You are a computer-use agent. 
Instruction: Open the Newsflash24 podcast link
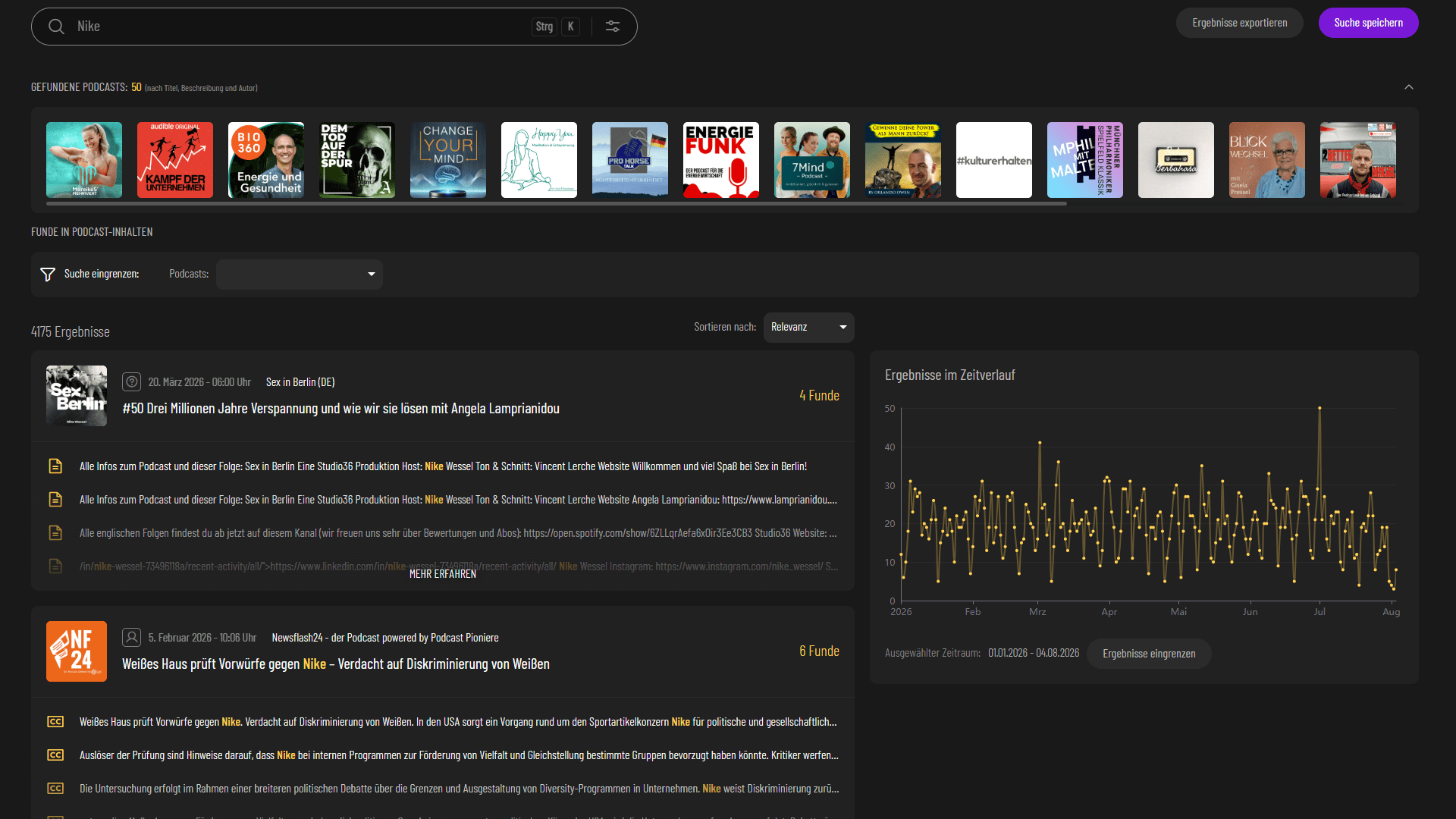pos(385,638)
